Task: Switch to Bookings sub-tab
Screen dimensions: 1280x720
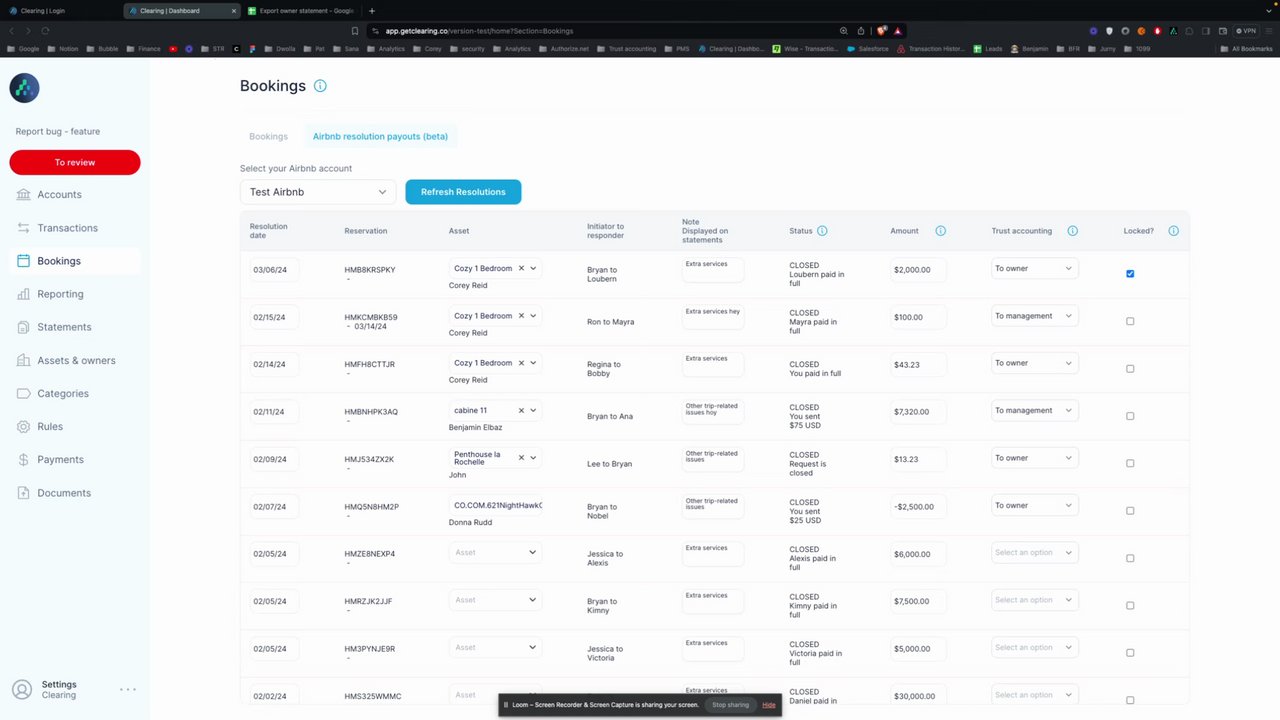Action: pos(268,136)
